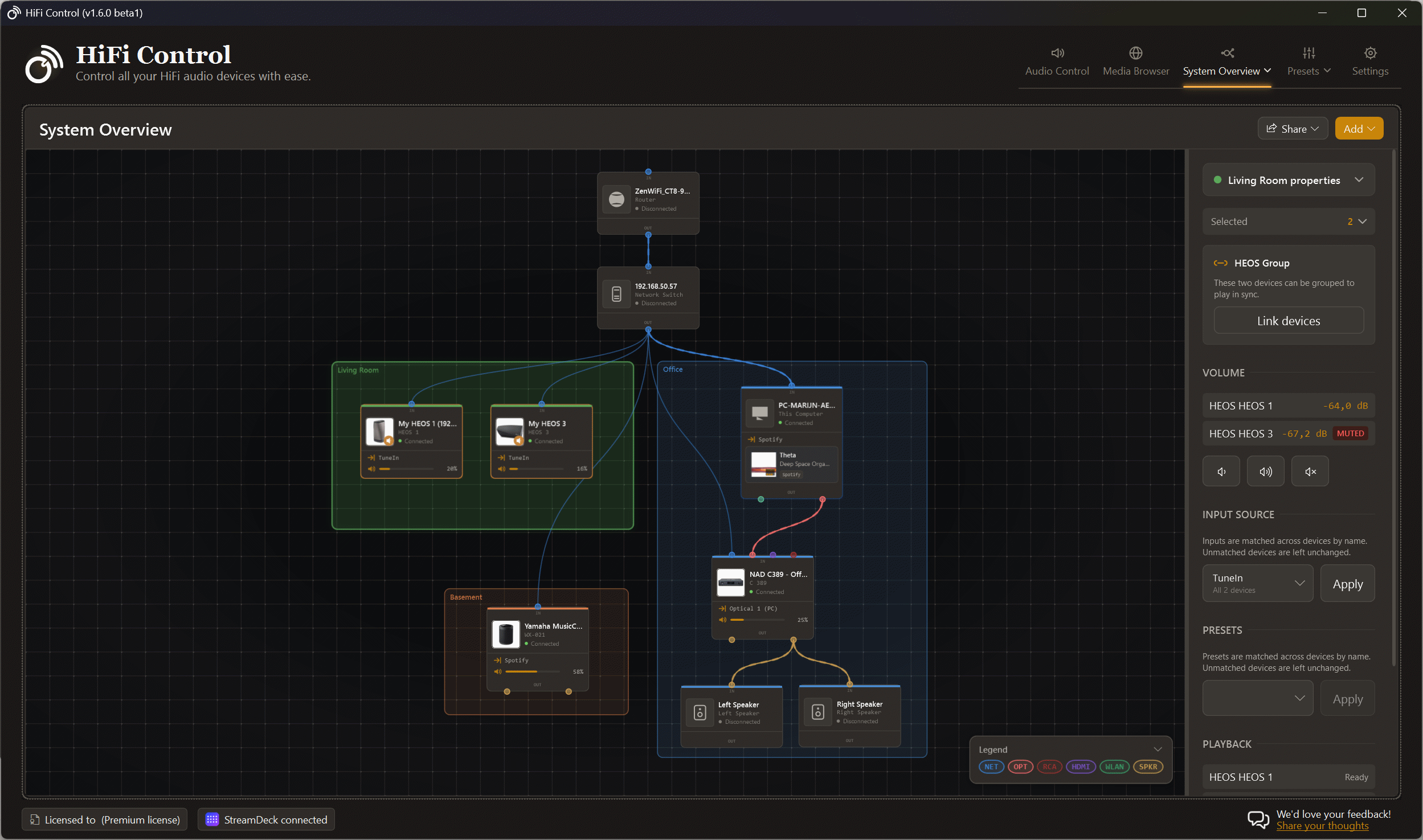Collapse Living Room properties panel
Viewport: 1423px width, 840px height.
click(1359, 180)
